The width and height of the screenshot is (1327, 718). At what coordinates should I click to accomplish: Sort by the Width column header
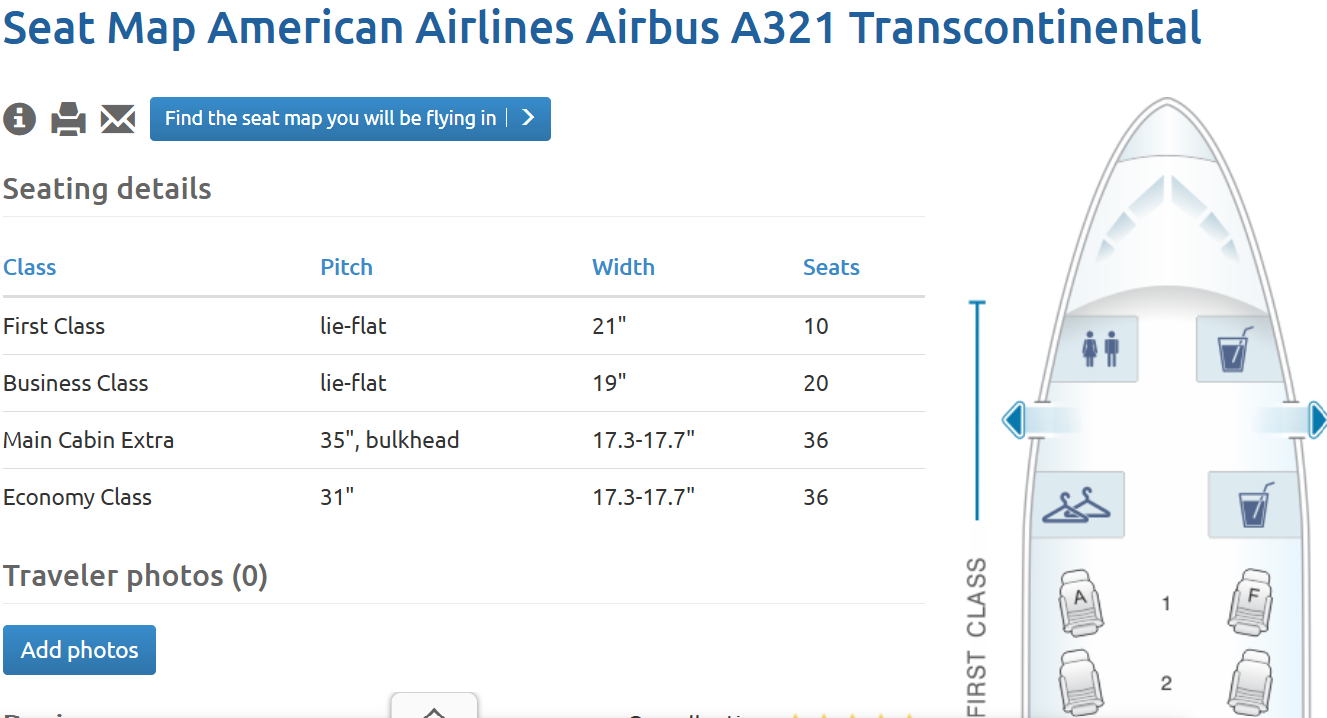click(x=623, y=267)
